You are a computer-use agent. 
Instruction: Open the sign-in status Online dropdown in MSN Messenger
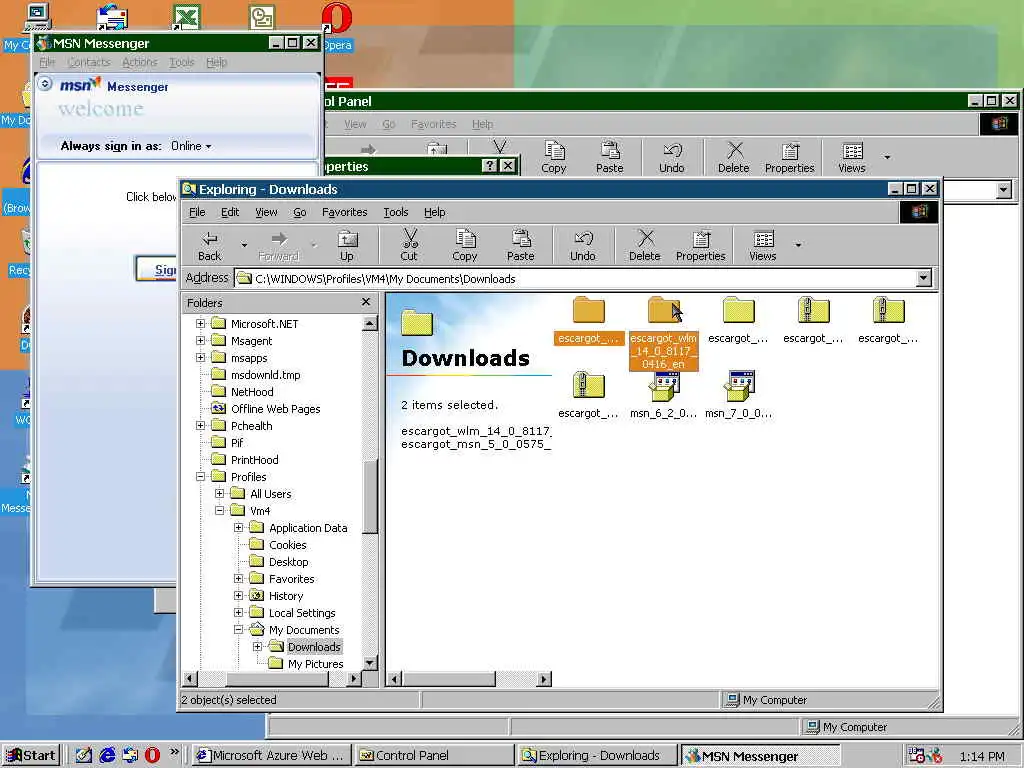coord(191,146)
